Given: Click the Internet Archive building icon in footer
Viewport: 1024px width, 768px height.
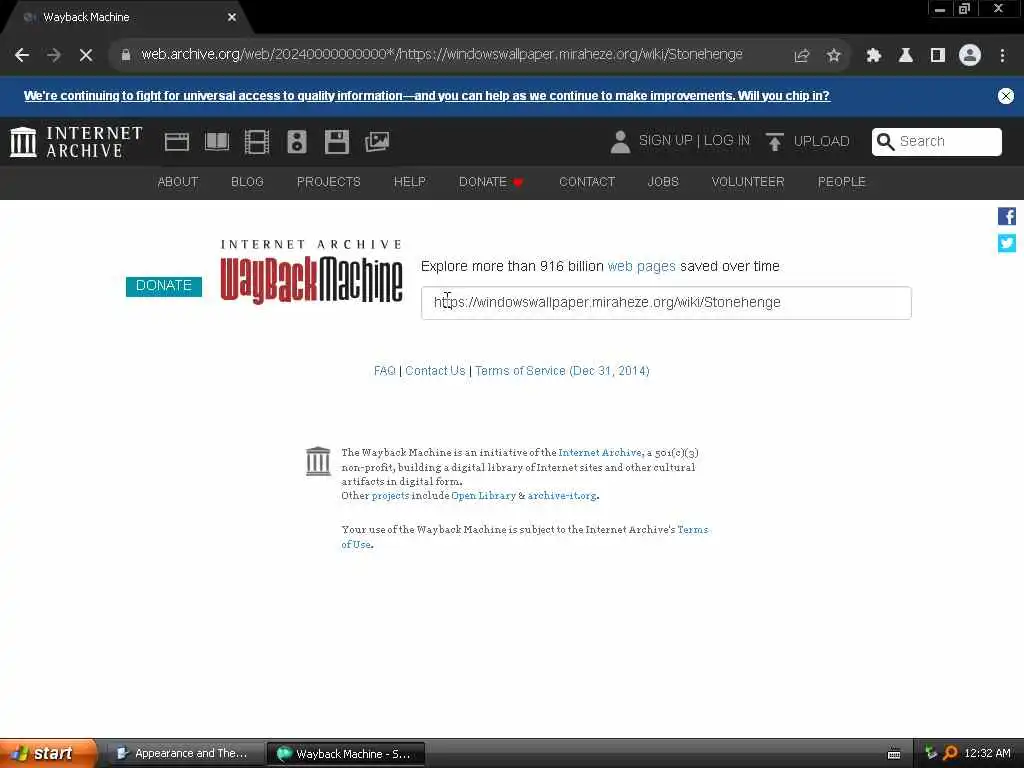Looking at the screenshot, I should pyautogui.click(x=318, y=461).
